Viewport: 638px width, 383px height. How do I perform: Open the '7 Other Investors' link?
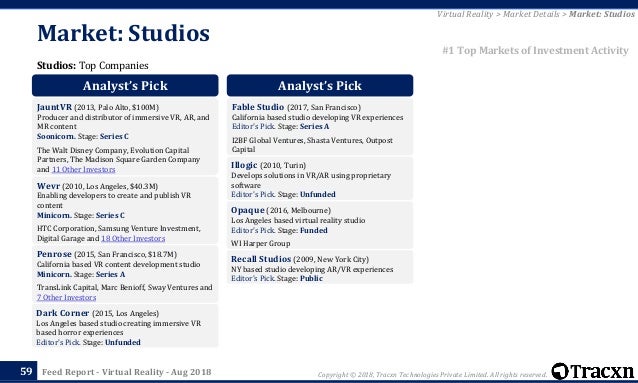[66, 298]
